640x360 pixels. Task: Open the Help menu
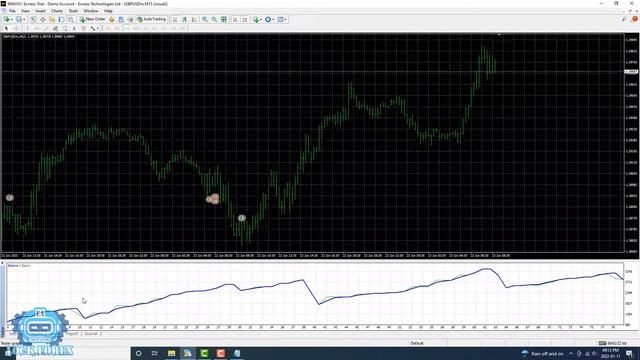pos(108,11)
